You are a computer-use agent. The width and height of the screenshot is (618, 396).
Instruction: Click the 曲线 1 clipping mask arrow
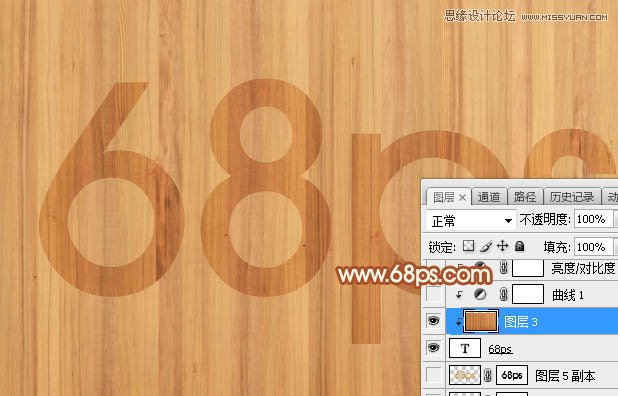[459, 295]
